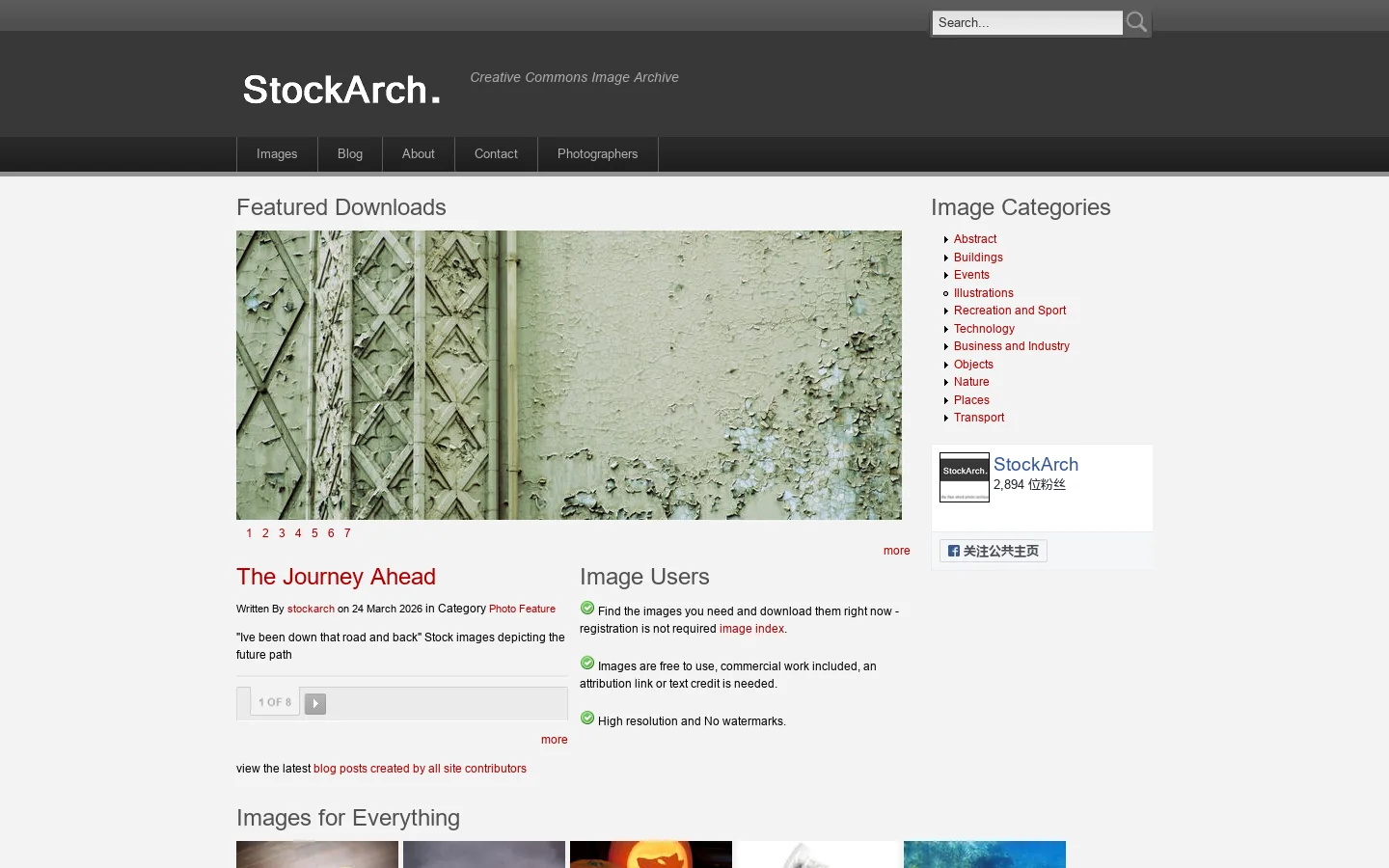This screenshot has width=1389, height=868.
Task: Expand the Technology category arrow
Action: coord(946,329)
